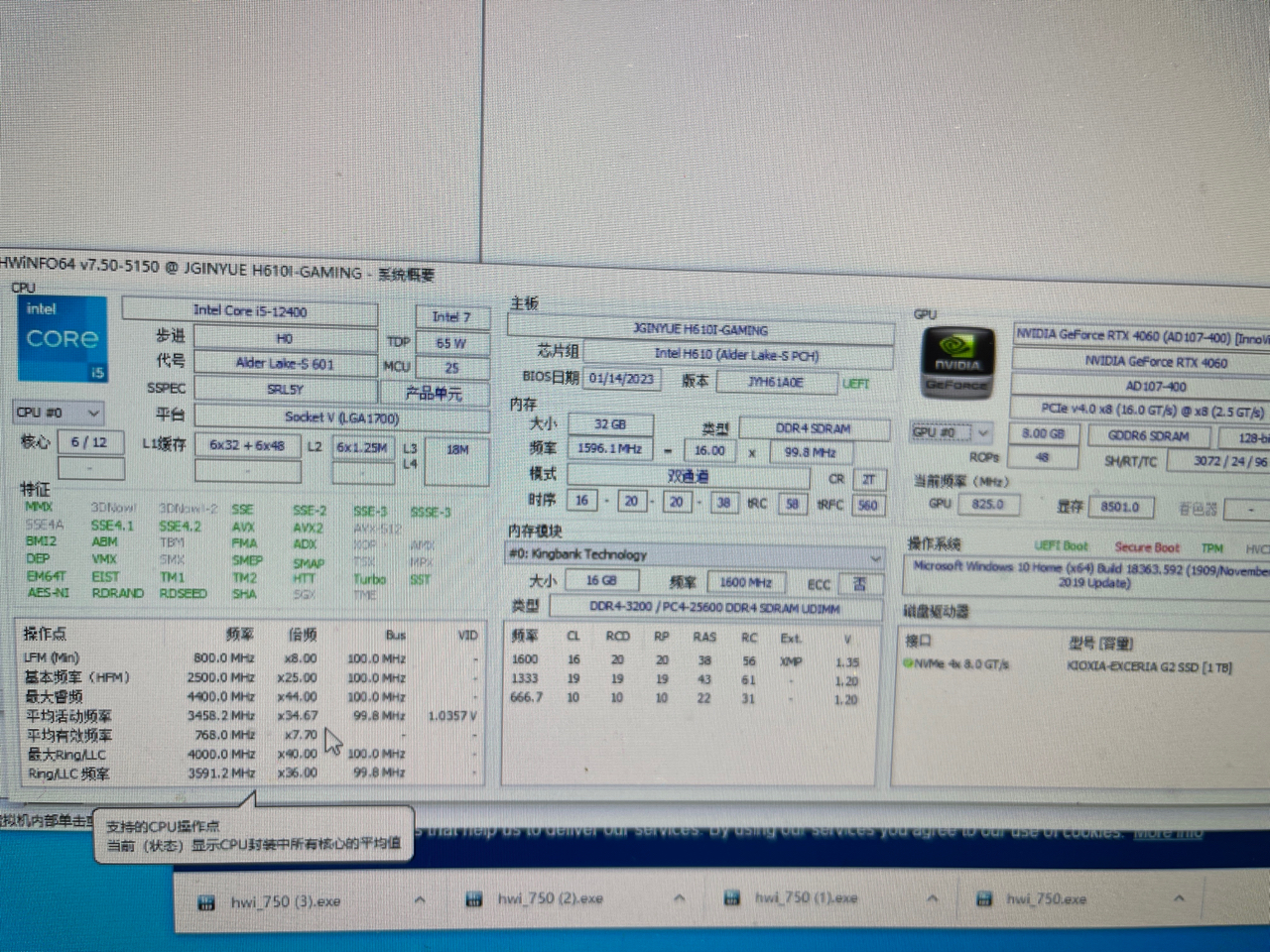1270x952 pixels.
Task: Click the Intel Core i5 badge logo
Action: 62,340
